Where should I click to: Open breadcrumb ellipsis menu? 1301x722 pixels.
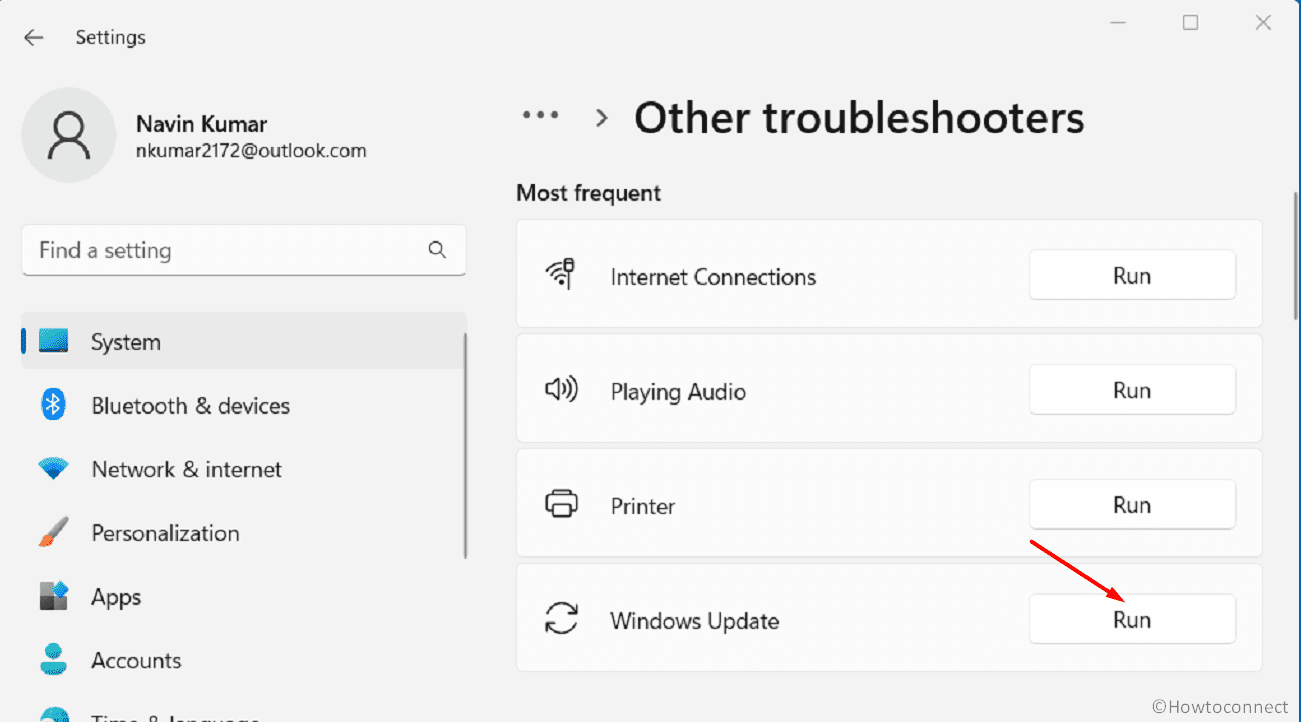(x=541, y=115)
